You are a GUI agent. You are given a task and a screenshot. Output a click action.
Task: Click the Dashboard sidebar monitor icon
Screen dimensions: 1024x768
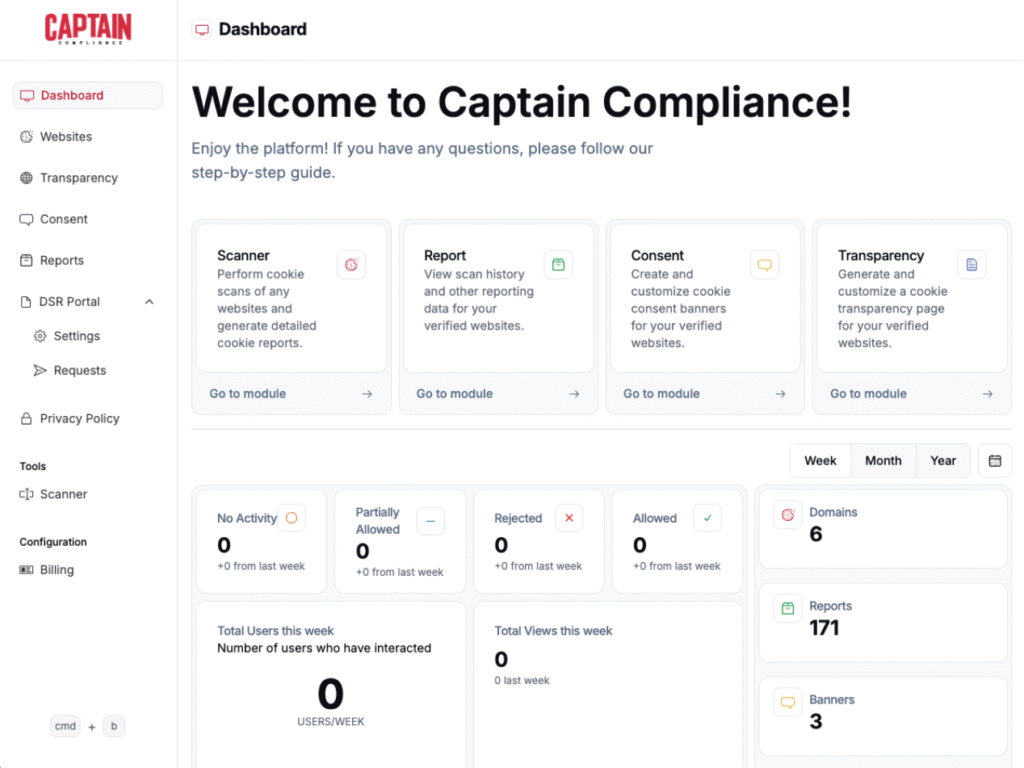(27, 96)
